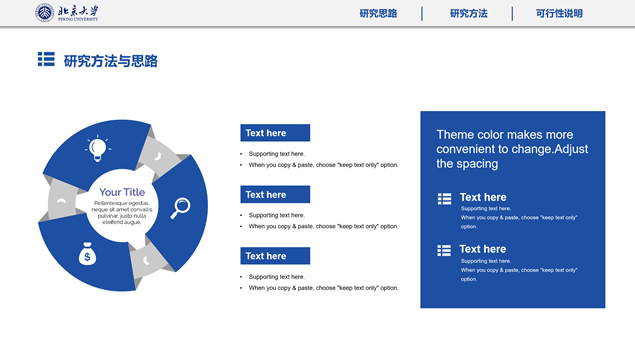Viewport: 635px width, 361px height.
Task: Click the second blue Text here label
Action: click(x=275, y=194)
